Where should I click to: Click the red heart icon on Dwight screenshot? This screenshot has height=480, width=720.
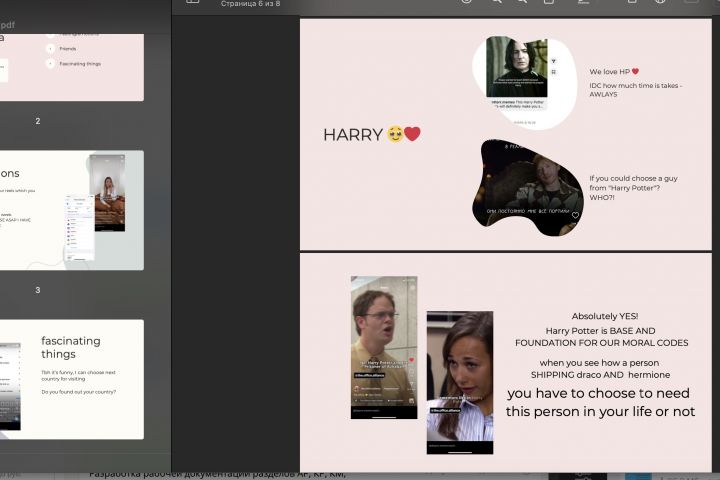[x=411, y=360]
